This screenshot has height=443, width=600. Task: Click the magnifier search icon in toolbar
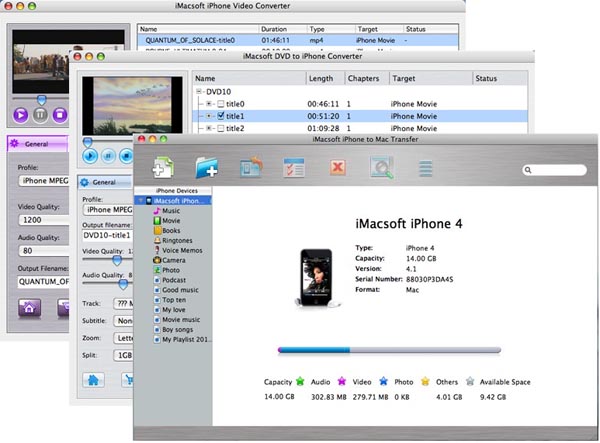[381, 166]
